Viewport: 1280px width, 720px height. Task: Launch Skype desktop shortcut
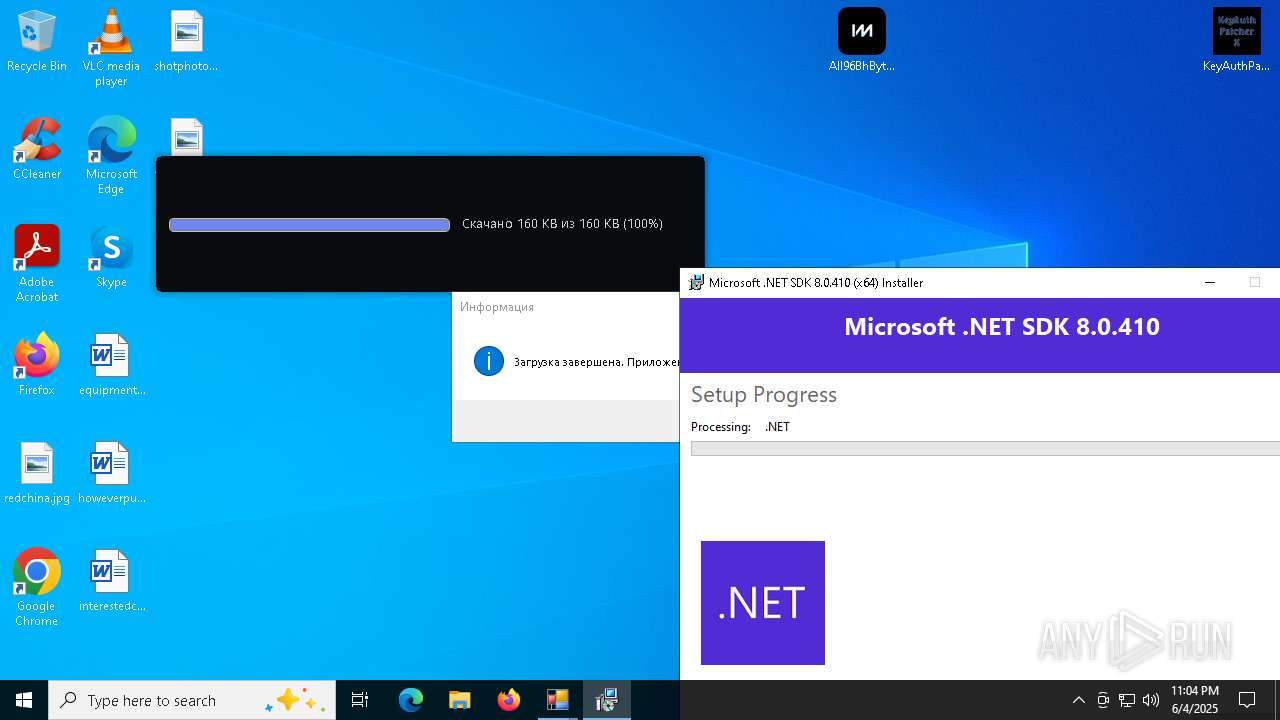111,257
